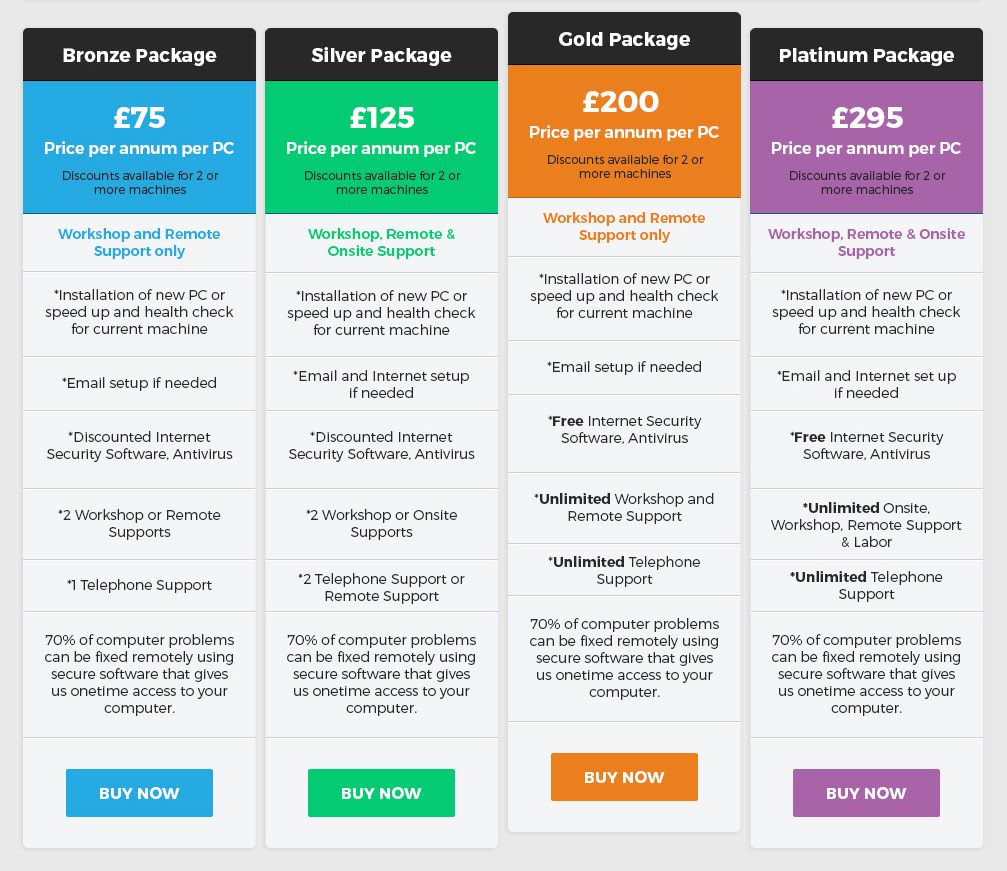Screen dimensions: 1007x871
Task: Hit the purple Platinum BUY NOW button
Action: coord(866,793)
